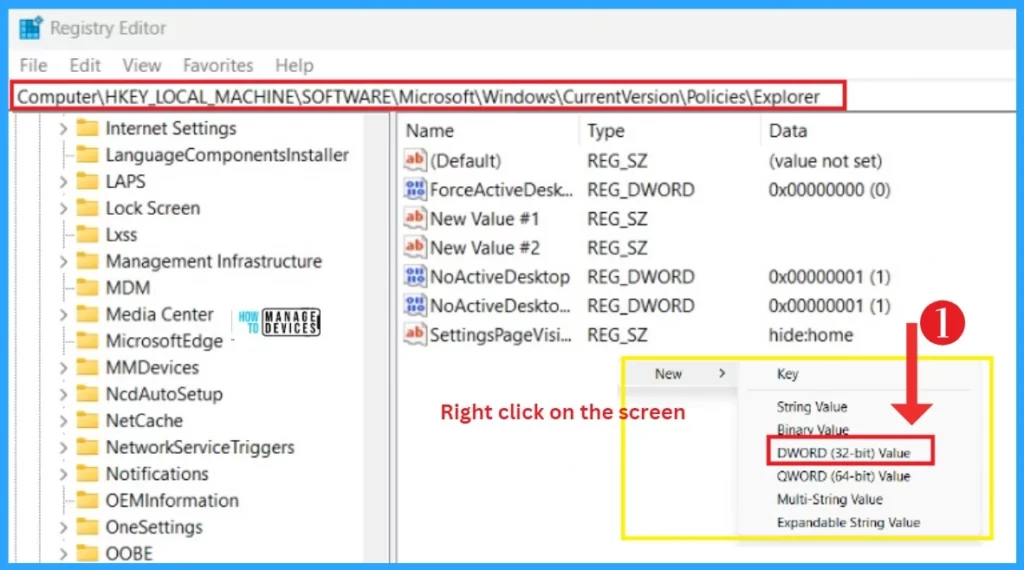Open the File menu
Screen dimensions: 1024x570
pyautogui.click(x=33, y=65)
